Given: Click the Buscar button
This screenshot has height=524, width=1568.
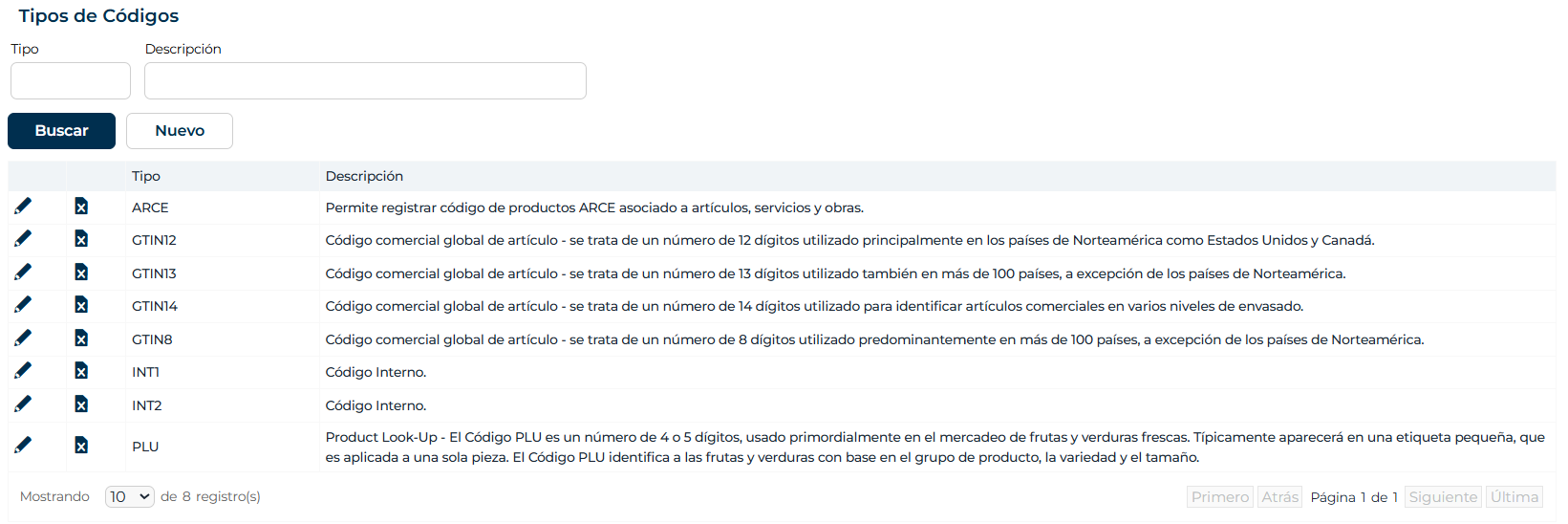Looking at the screenshot, I should tap(61, 131).
